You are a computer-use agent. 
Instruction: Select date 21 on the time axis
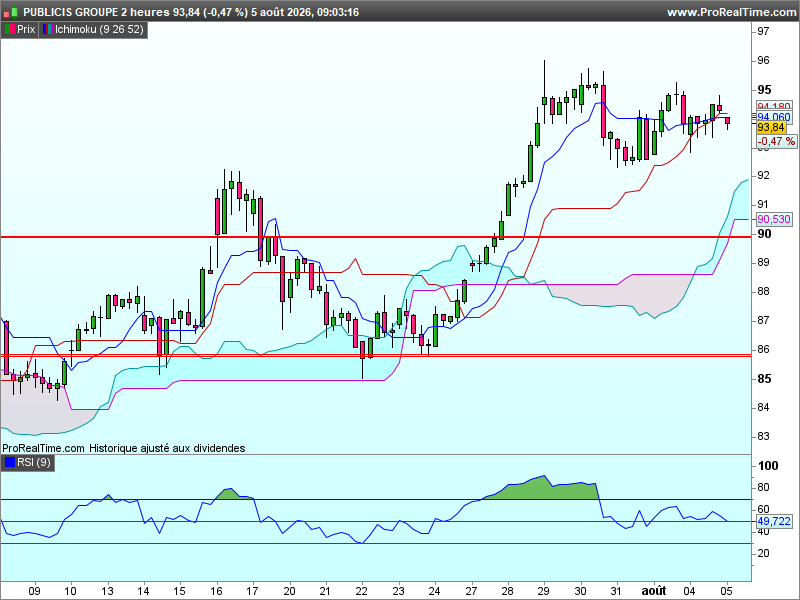[x=326, y=591]
